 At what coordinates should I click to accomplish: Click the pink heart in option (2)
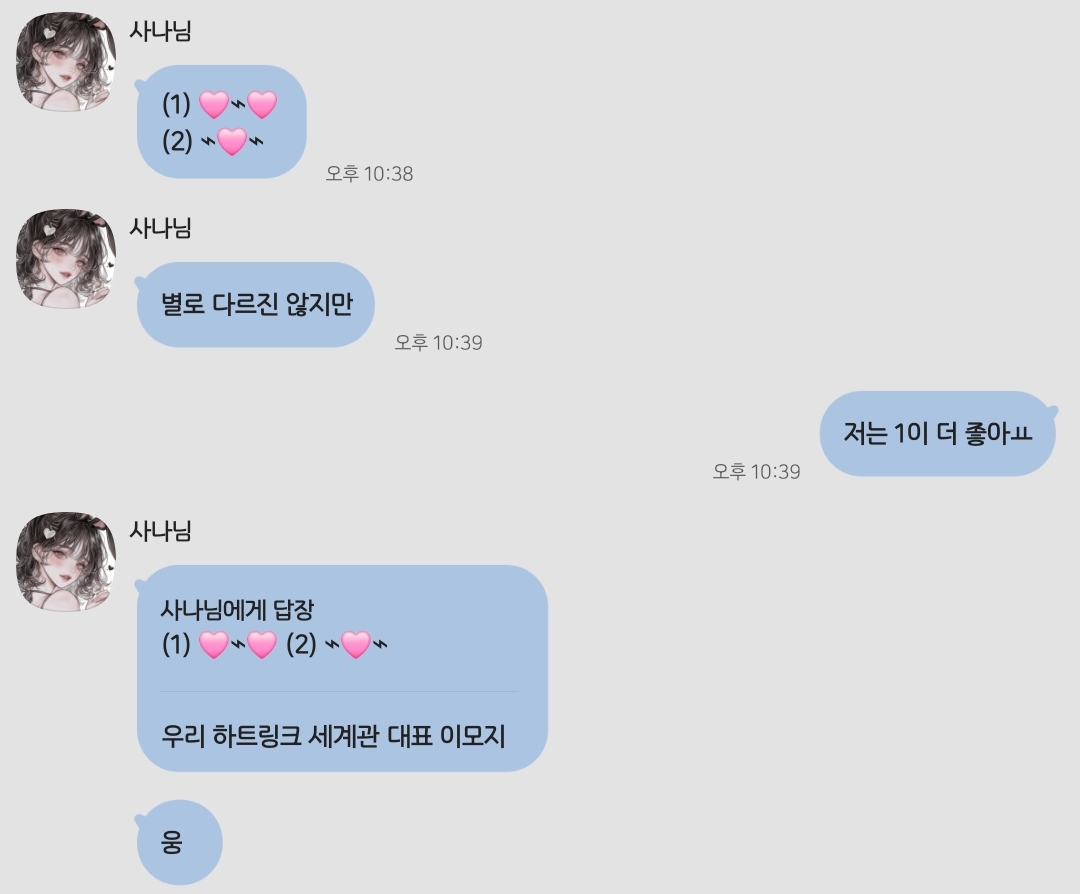point(231,142)
